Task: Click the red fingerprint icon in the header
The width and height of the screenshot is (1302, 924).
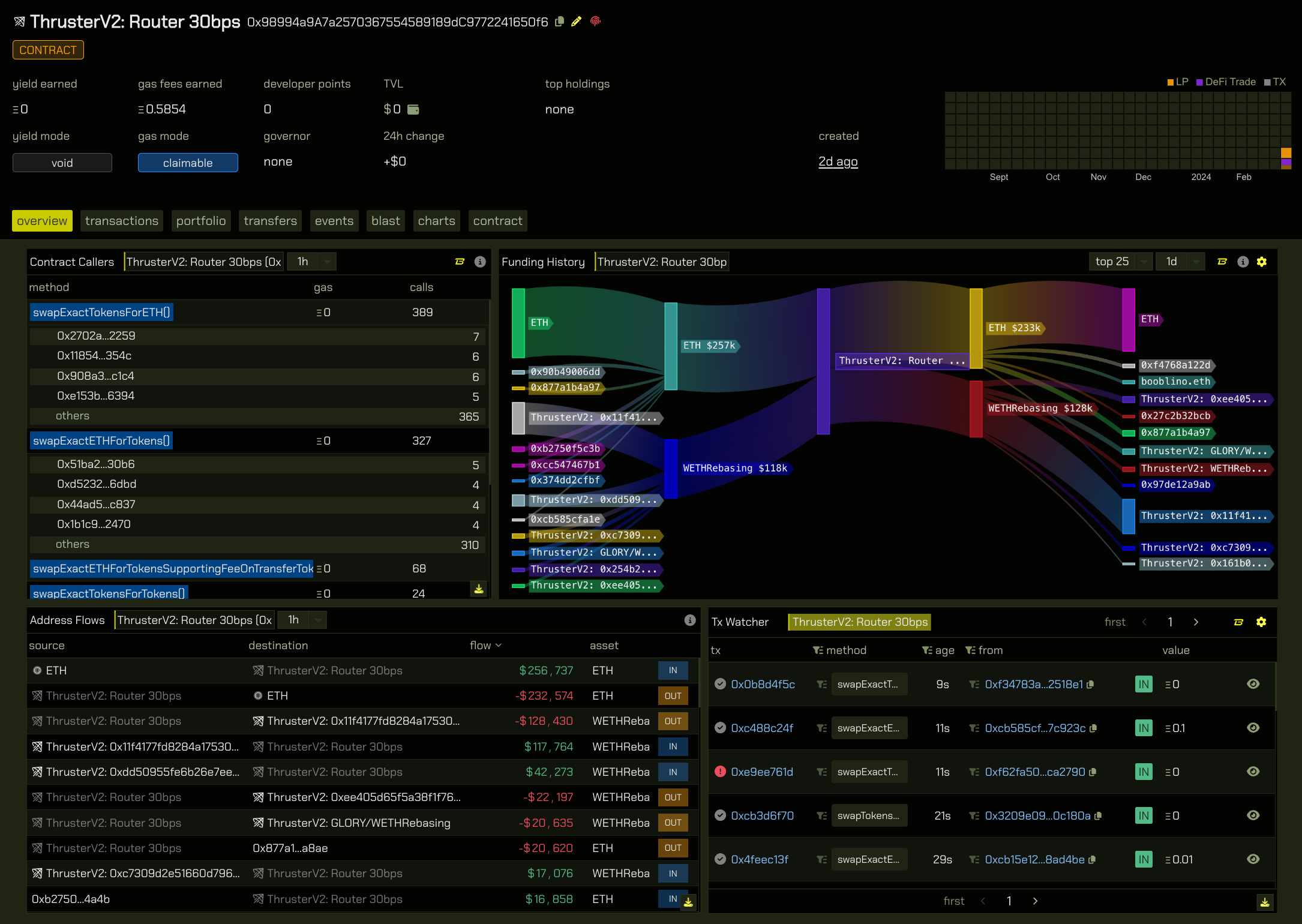Action: pos(595,22)
